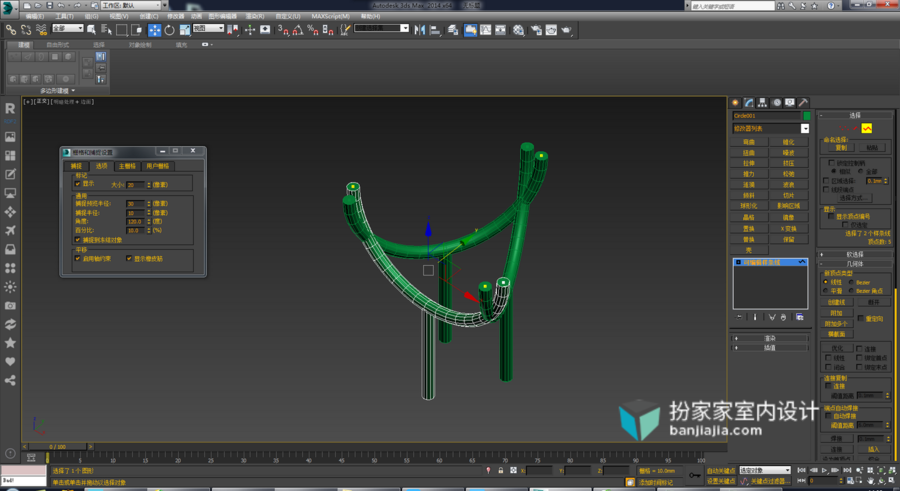Switch to 主栅格 tab in snap dialog

(x=127, y=166)
